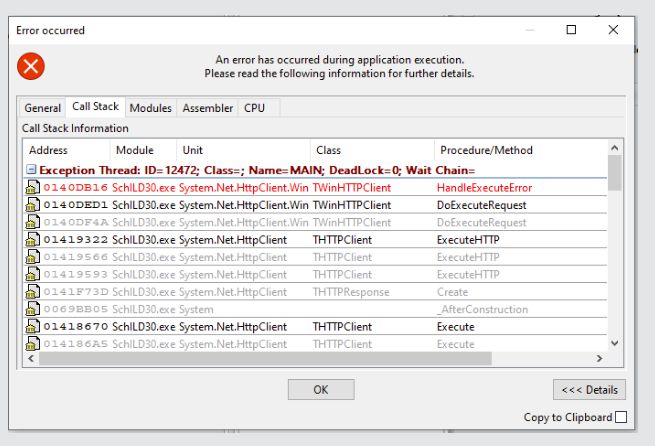This screenshot has width=655, height=446.
Task: Sort by the Class column header
Action: [372, 150]
